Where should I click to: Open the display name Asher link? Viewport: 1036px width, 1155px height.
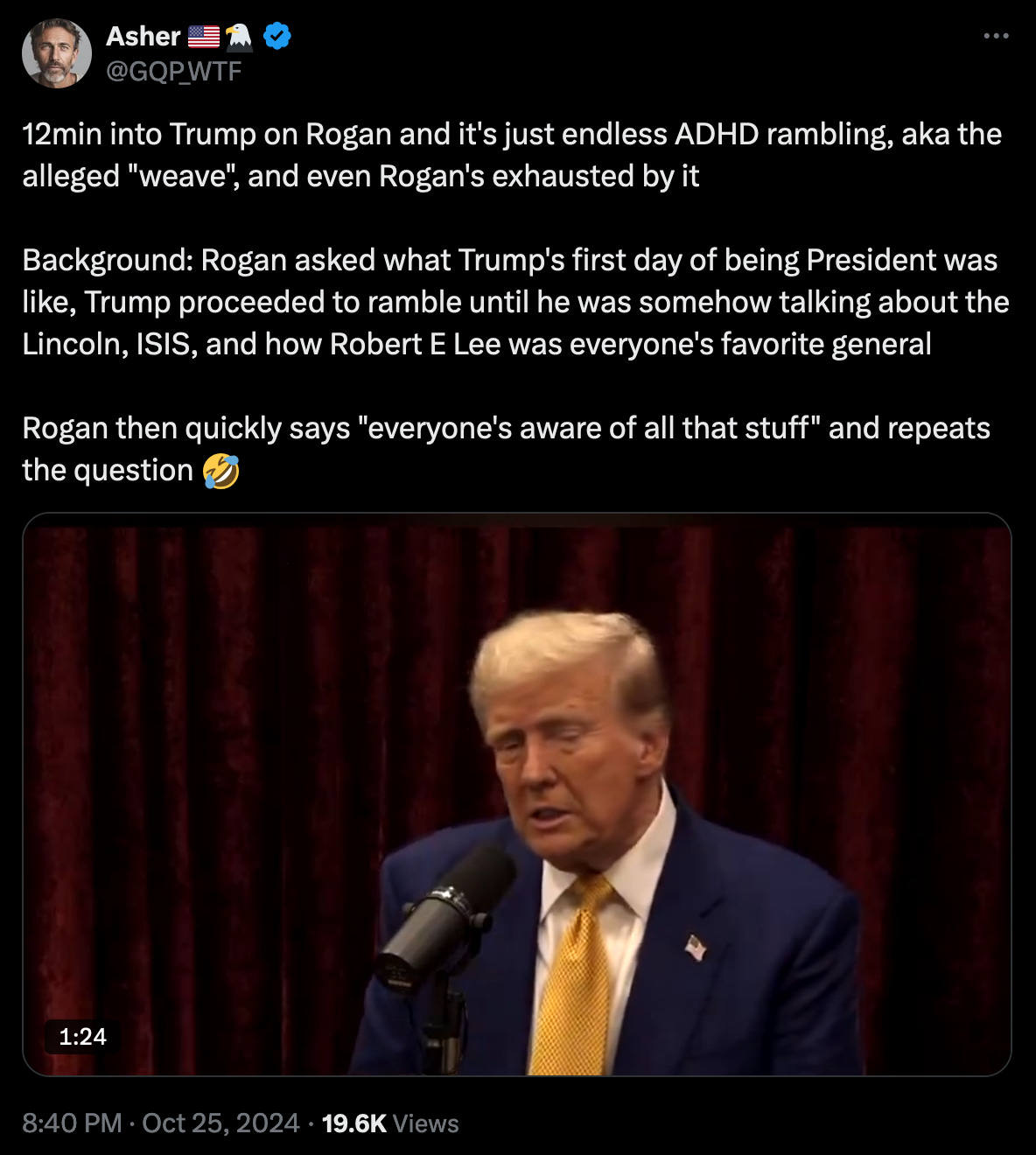pos(143,36)
